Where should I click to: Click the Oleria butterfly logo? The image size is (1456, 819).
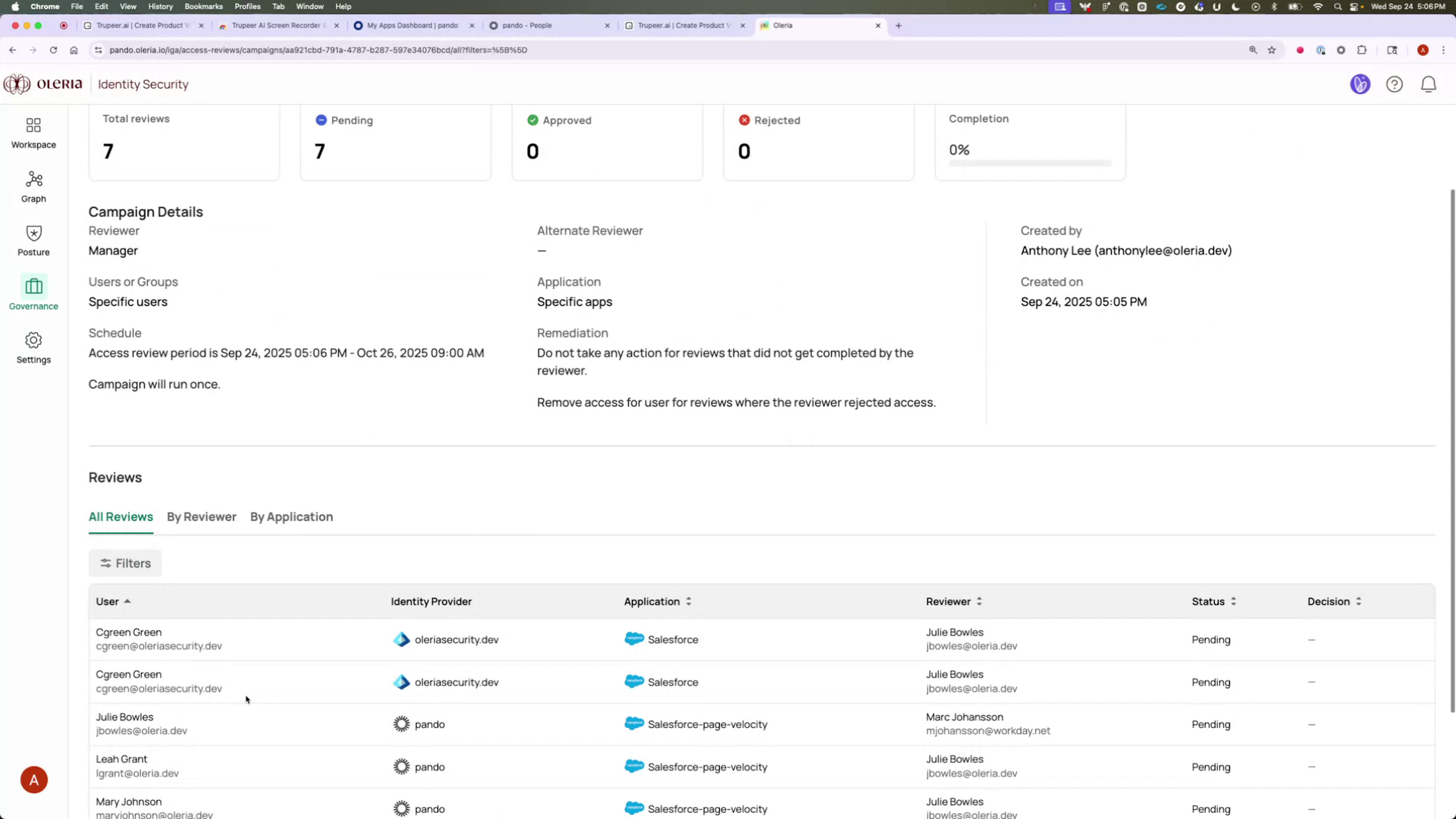15,84
